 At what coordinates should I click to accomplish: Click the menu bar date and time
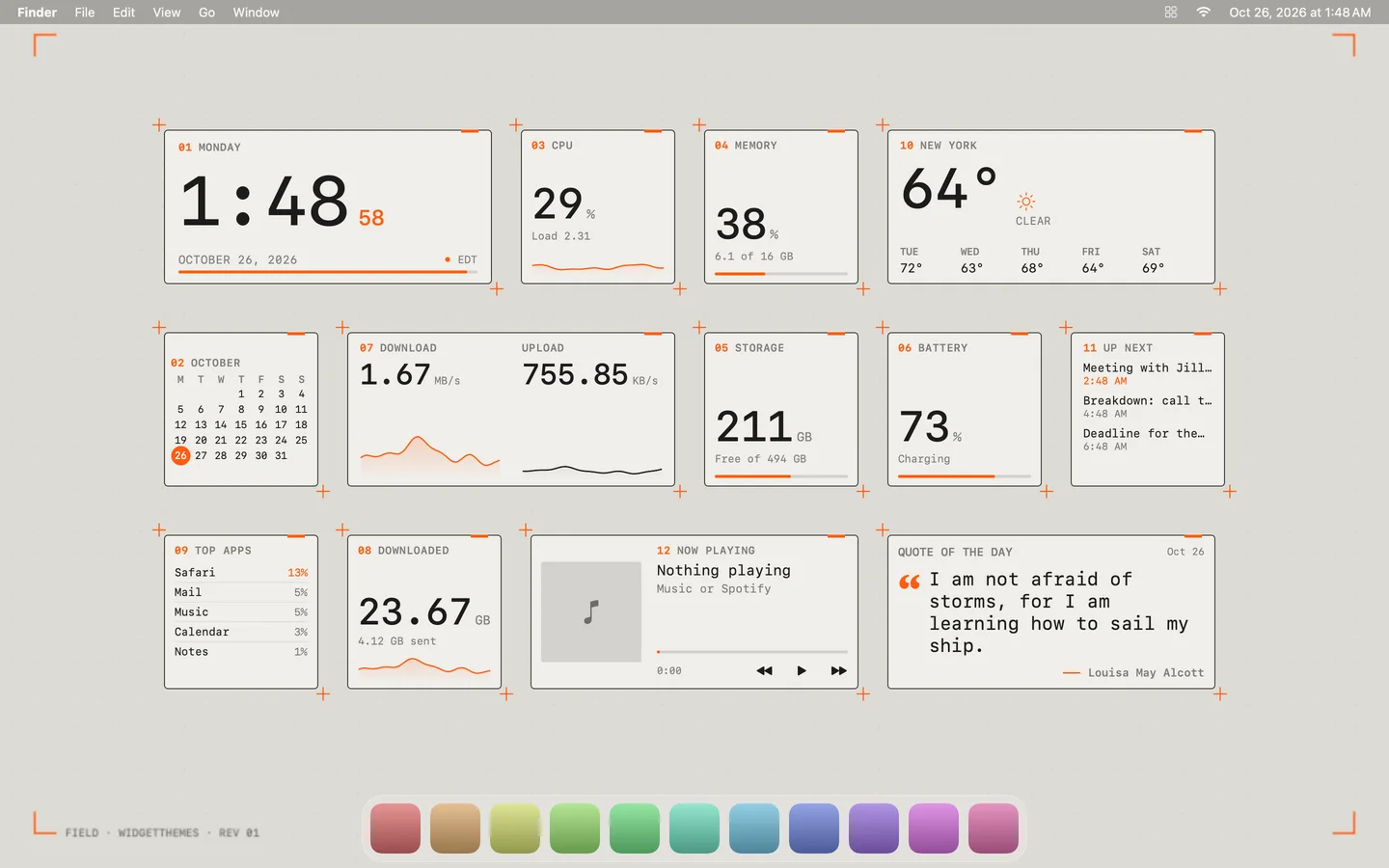click(x=1299, y=13)
